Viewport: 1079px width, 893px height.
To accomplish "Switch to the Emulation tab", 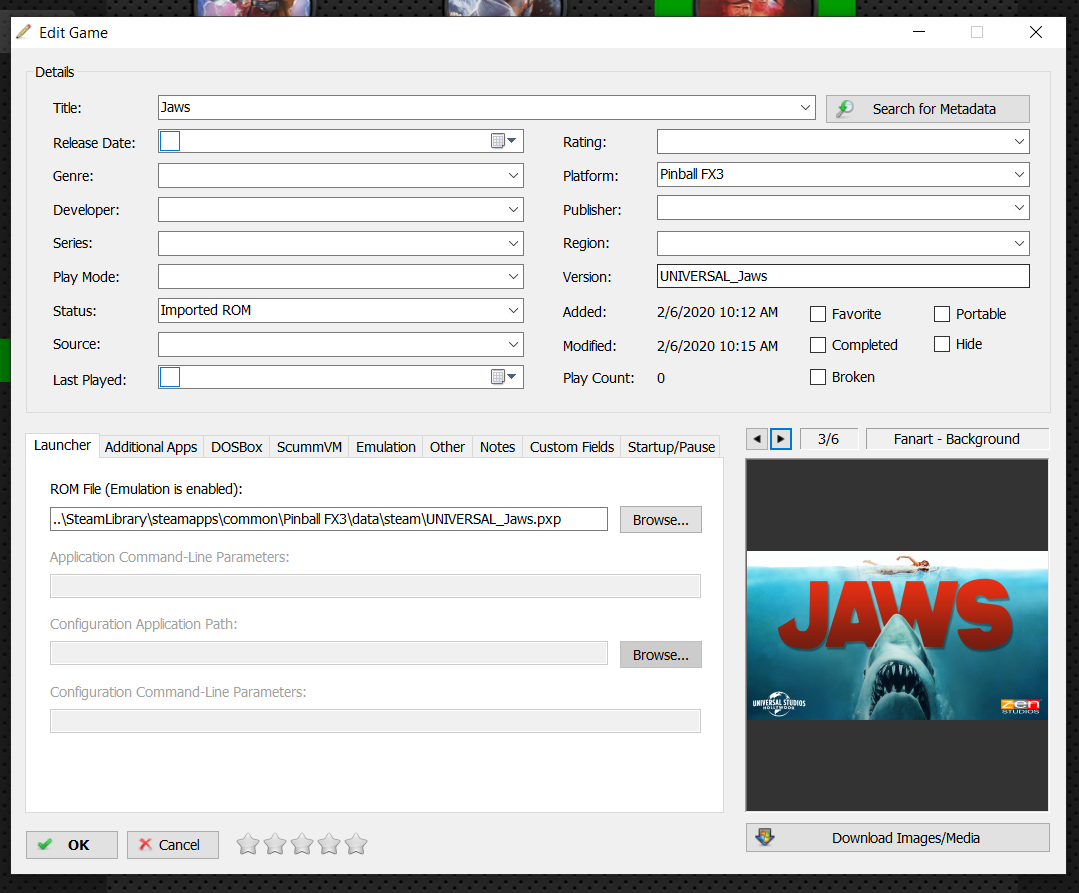I will [x=385, y=447].
